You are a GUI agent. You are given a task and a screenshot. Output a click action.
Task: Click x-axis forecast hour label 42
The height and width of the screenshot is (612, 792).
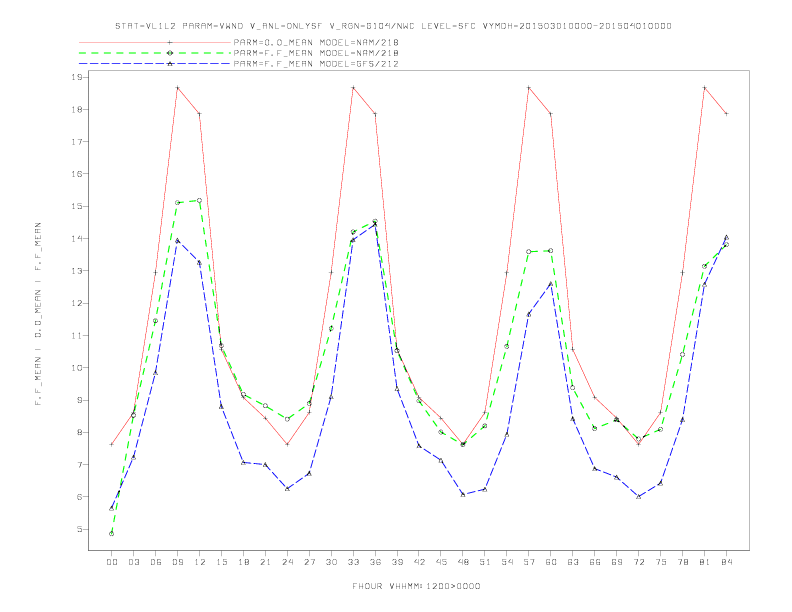(x=419, y=562)
